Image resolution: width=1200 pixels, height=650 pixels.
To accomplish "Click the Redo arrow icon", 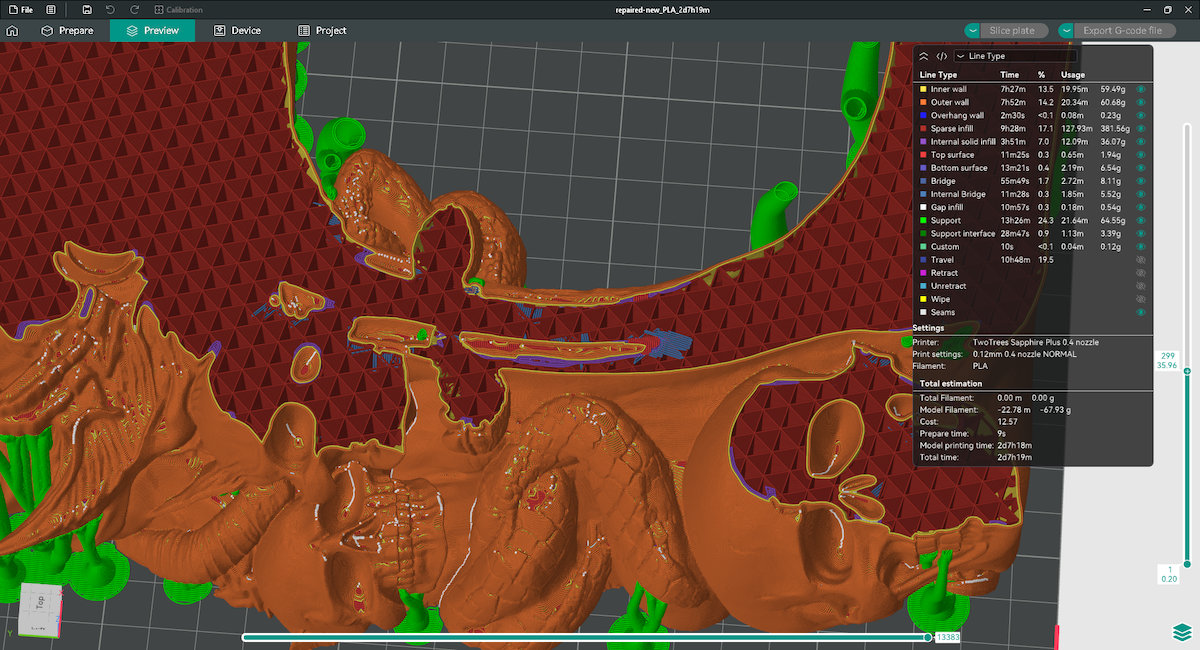I will (134, 10).
